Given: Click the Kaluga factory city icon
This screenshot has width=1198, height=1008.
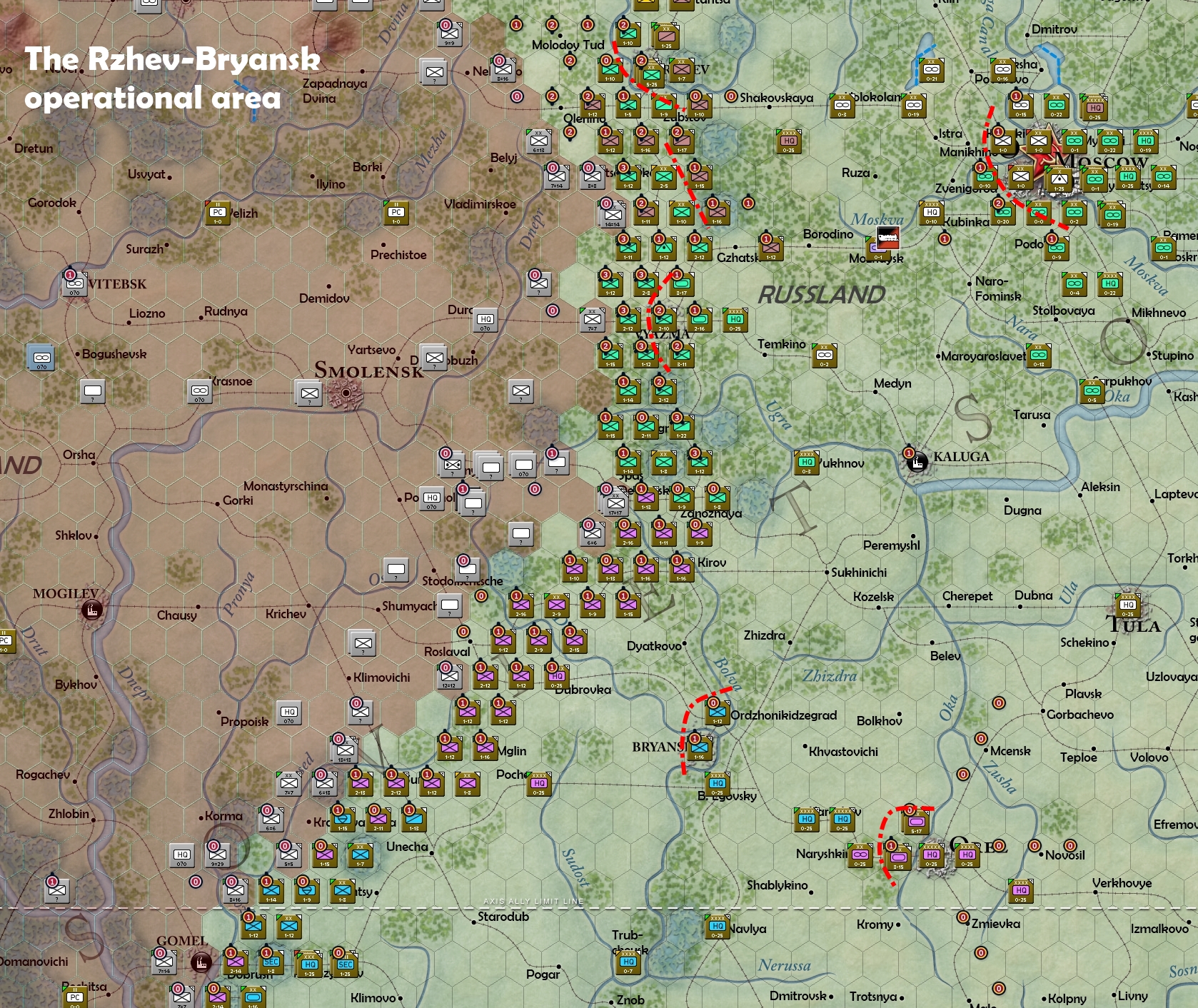Looking at the screenshot, I should [x=917, y=462].
